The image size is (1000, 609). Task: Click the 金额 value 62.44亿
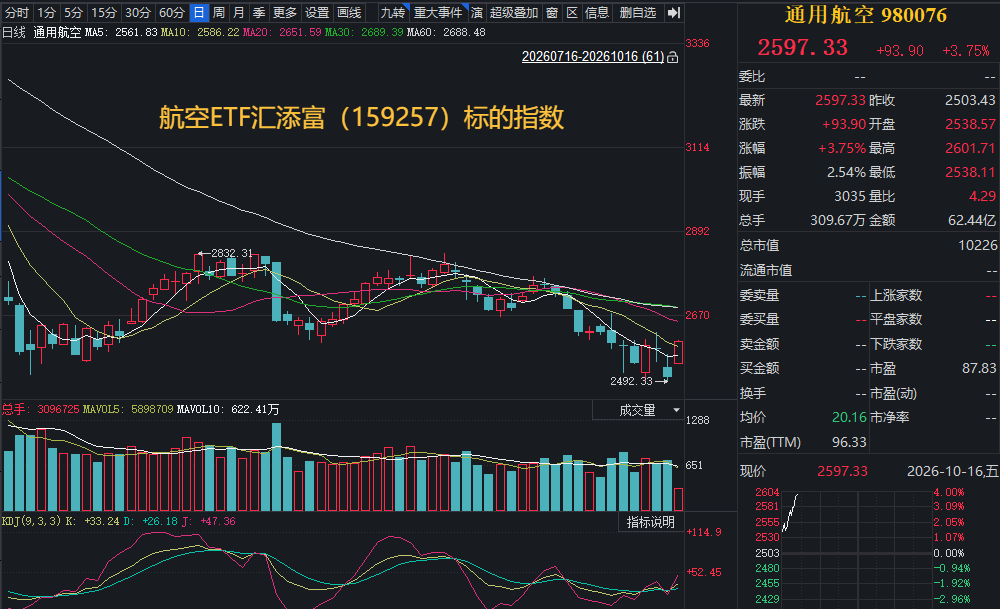point(971,221)
